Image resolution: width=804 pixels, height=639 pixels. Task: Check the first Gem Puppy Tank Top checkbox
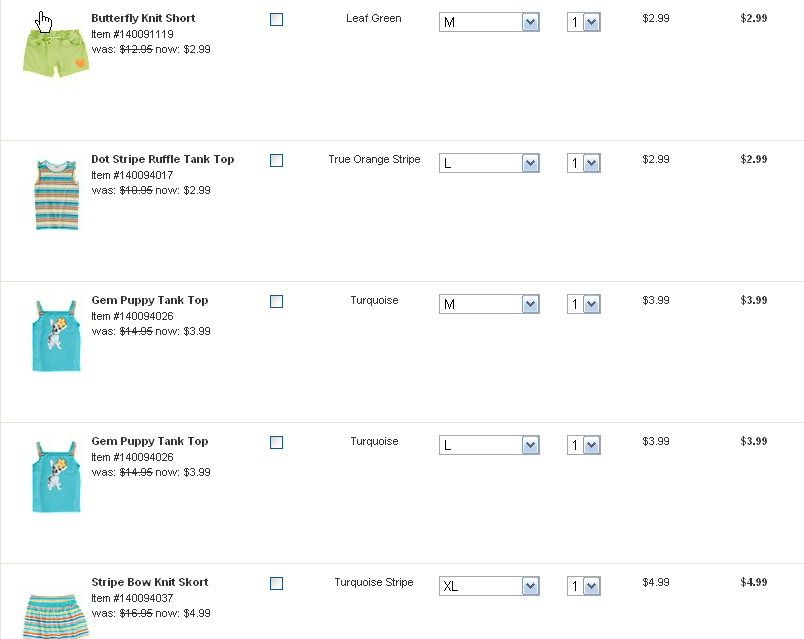pos(277,301)
